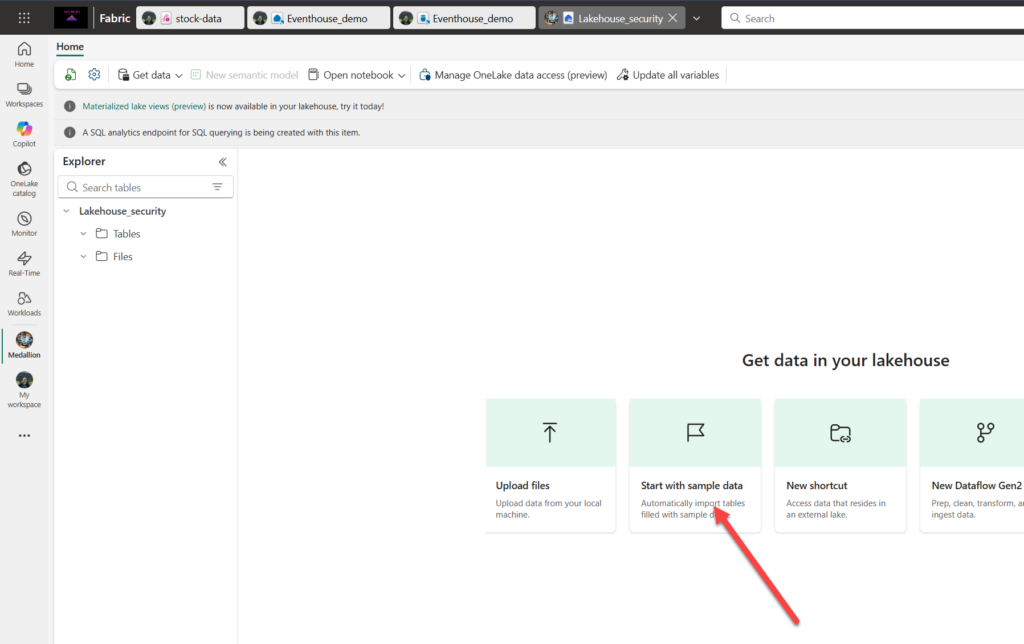Collapse the Tables folder node
Image resolution: width=1024 pixels, height=644 pixels.
84,234
